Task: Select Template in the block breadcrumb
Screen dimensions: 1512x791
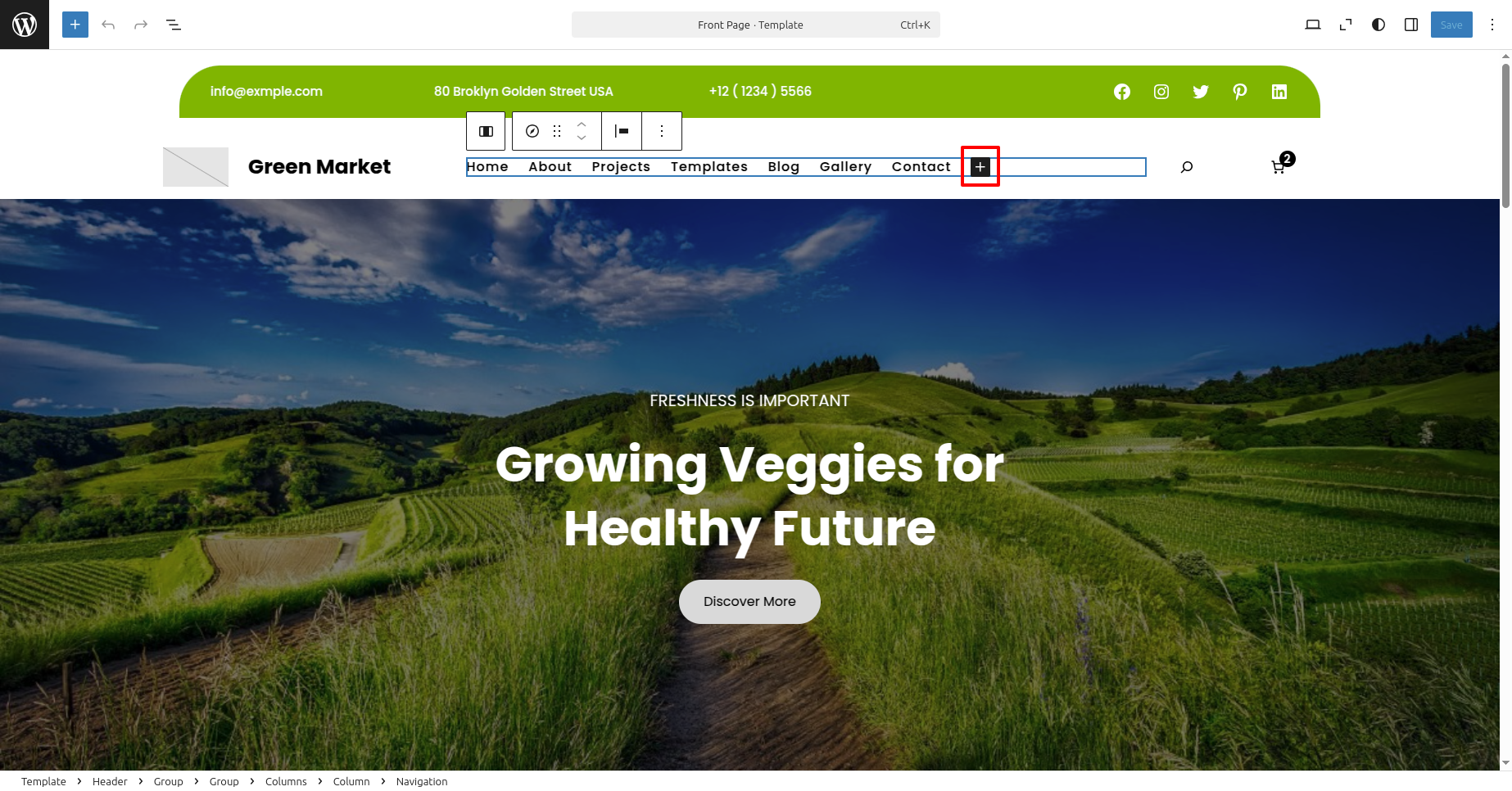Action: click(x=43, y=781)
